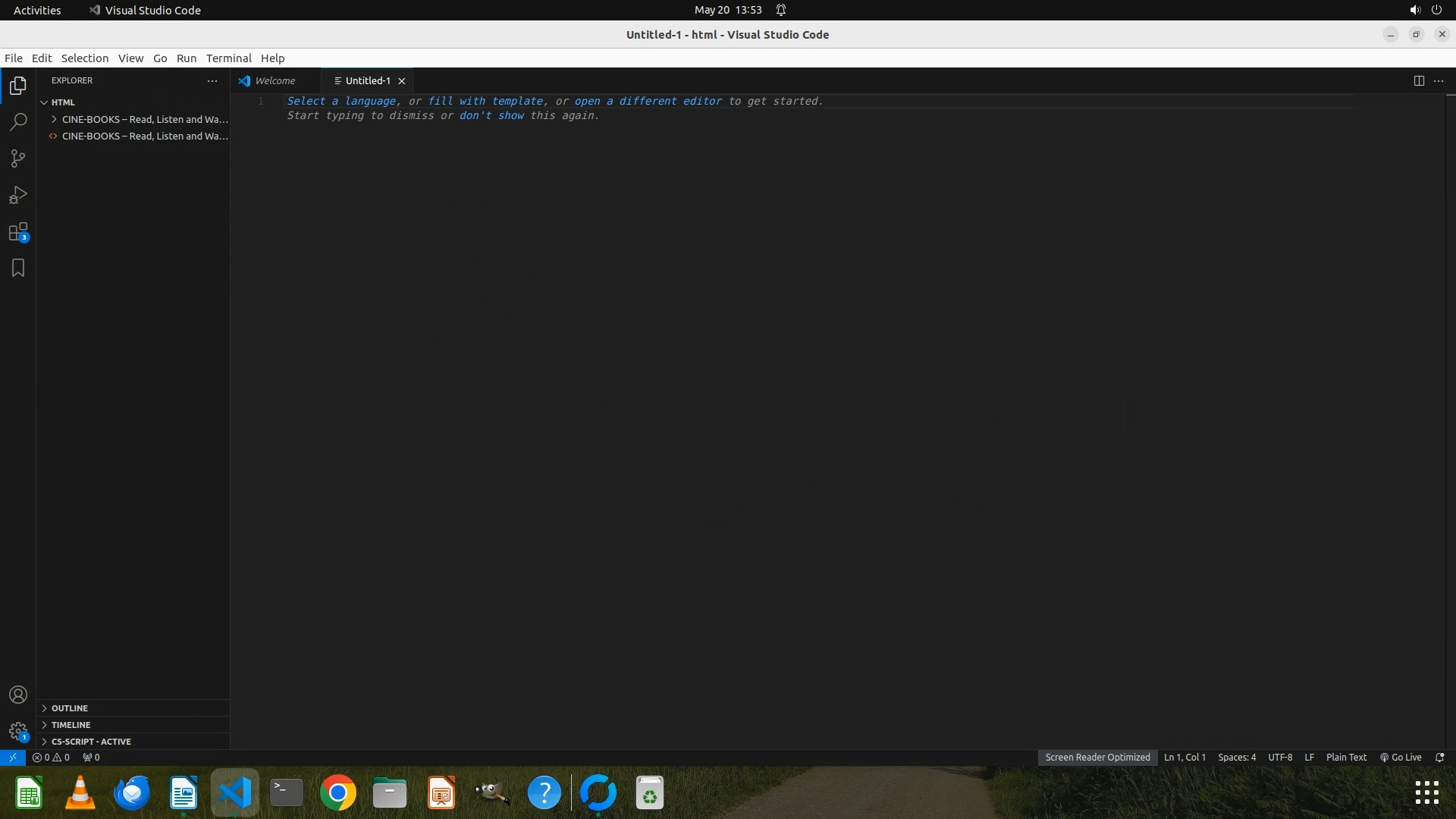The width and height of the screenshot is (1456, 819).
Task: Click the 'Select a language' link
Action: 340,102
